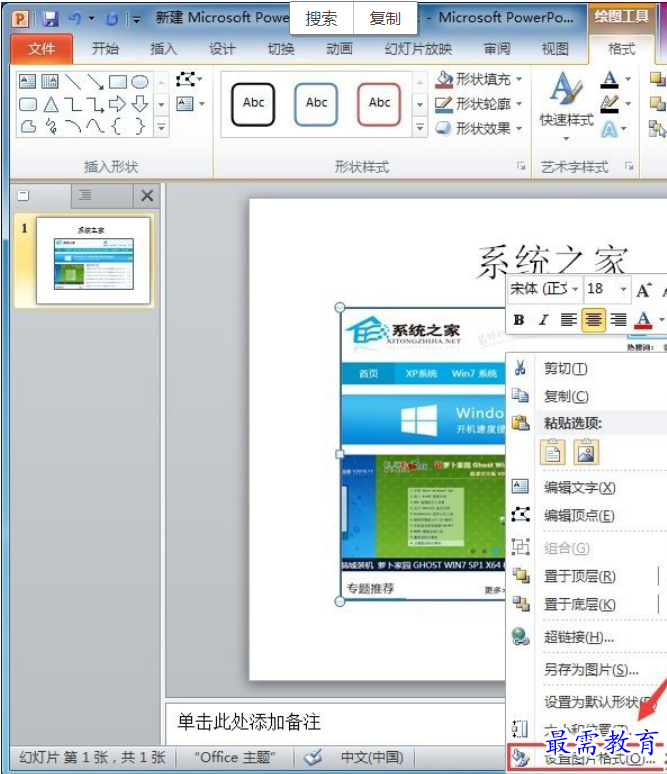Viewport: 667px width, 774px height.
Task: Switch to the Format (格式) tab
Action: (x=622, y=49)
